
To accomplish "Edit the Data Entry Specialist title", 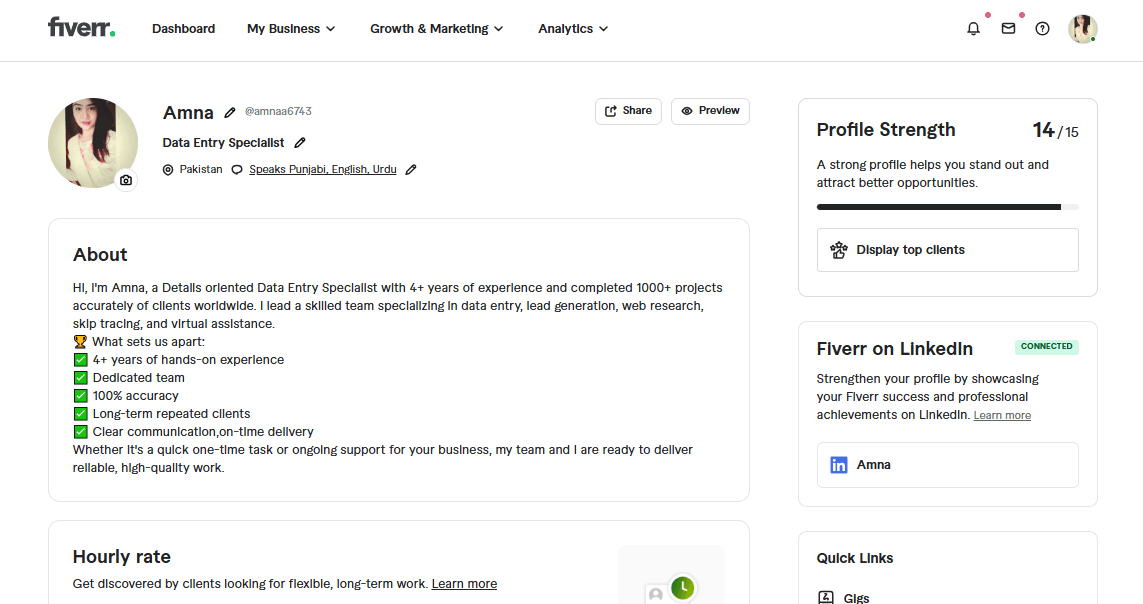I will tap(300, 143).
